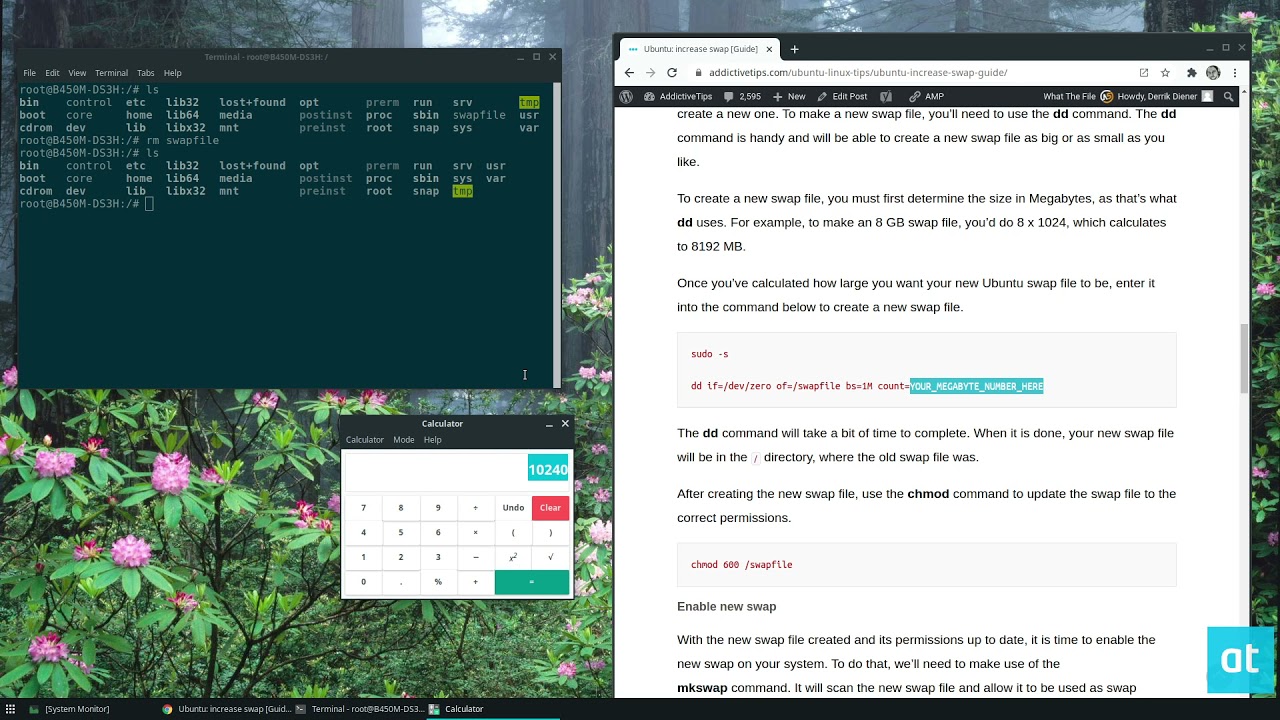1280x720 pixels.
Task: Open the Chrome three-dot menu
Action: pos(1235,72)
